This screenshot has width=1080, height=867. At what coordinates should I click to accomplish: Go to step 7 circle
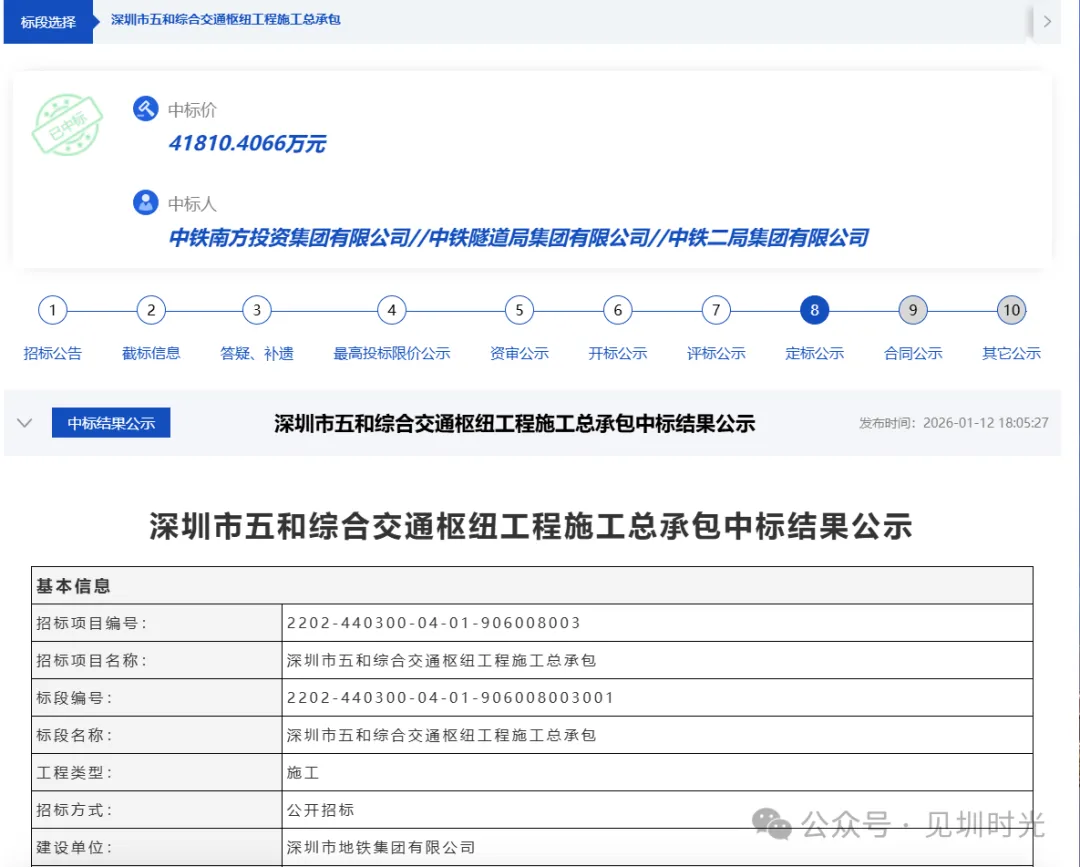click(x=716, y=310)
